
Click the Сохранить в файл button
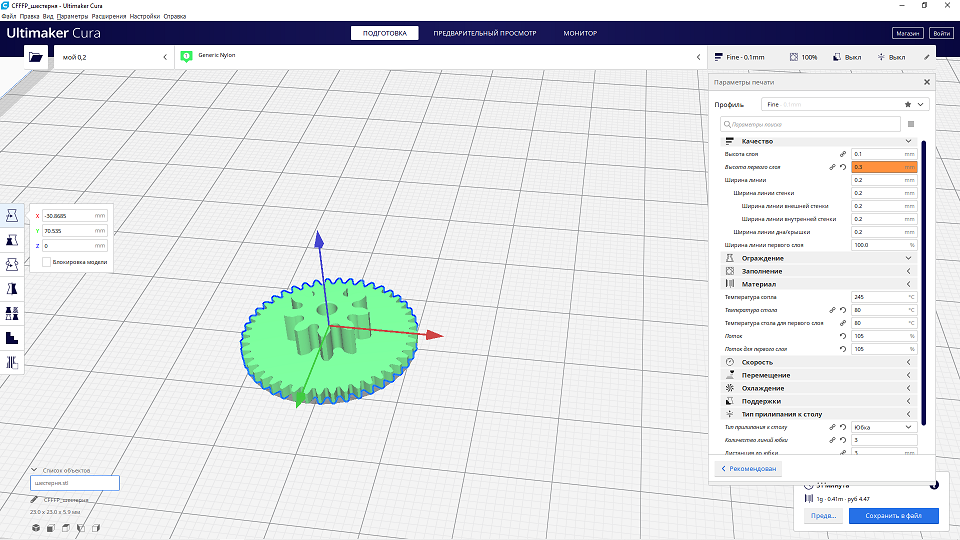893,516
